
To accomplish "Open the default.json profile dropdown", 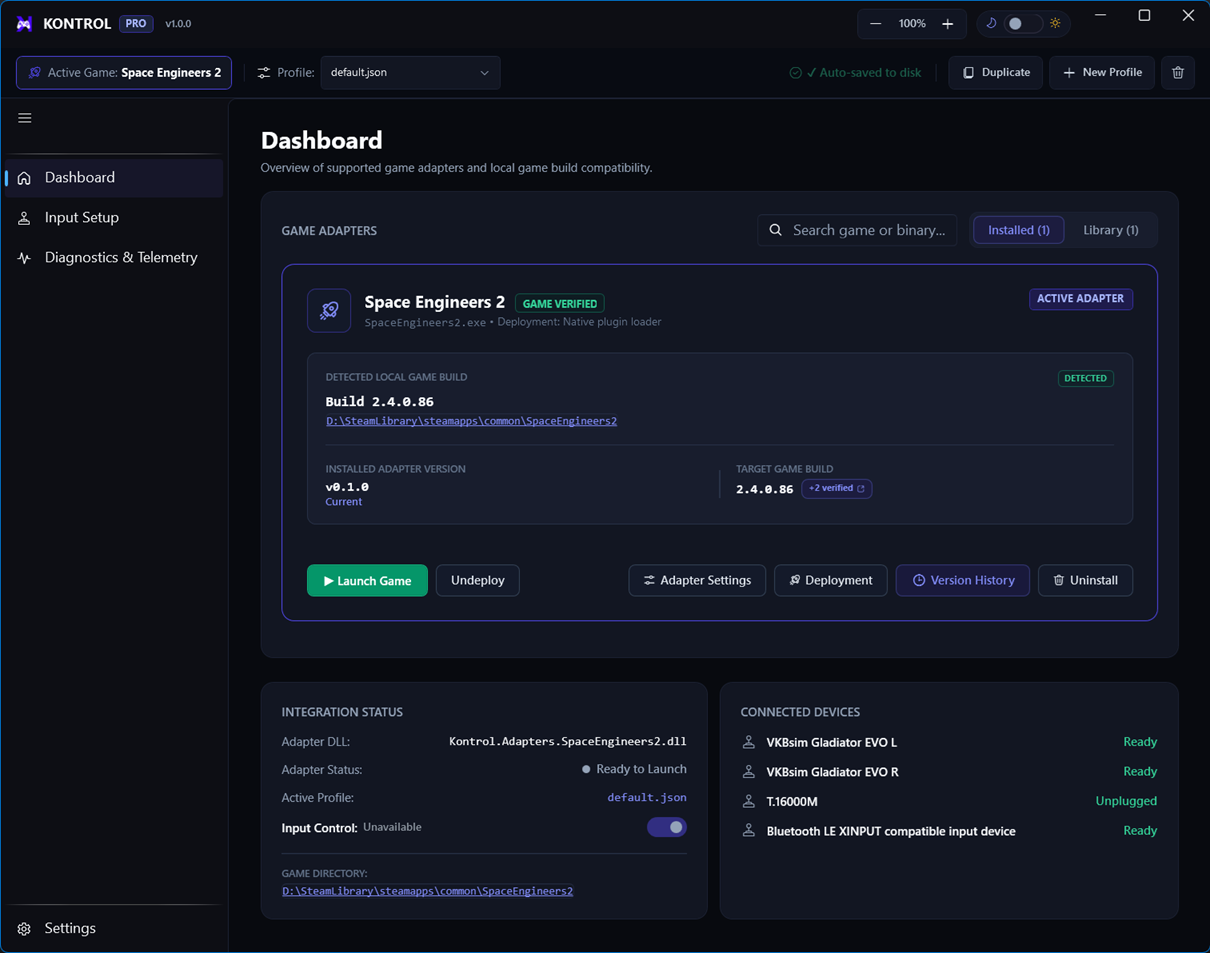I will pos(410,73).
